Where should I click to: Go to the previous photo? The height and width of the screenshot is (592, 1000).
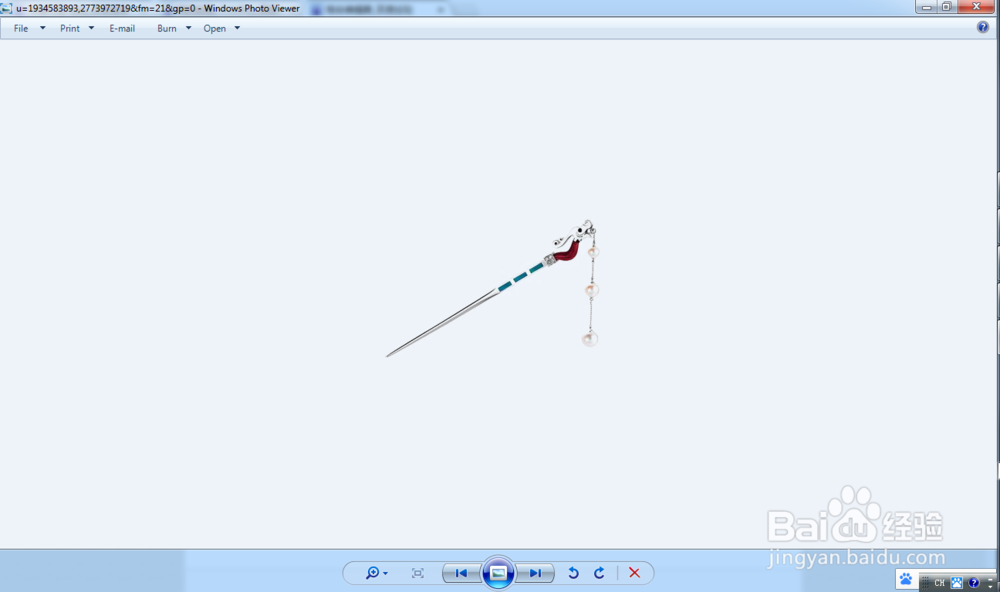click(461, 573)
